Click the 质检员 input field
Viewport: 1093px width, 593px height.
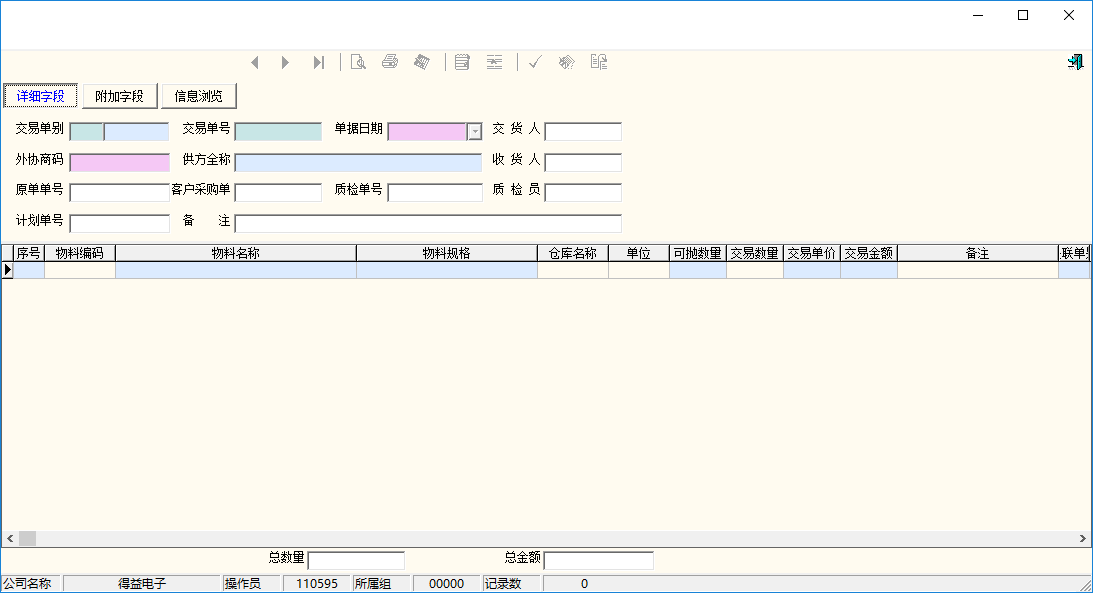(x=583, y=192)
